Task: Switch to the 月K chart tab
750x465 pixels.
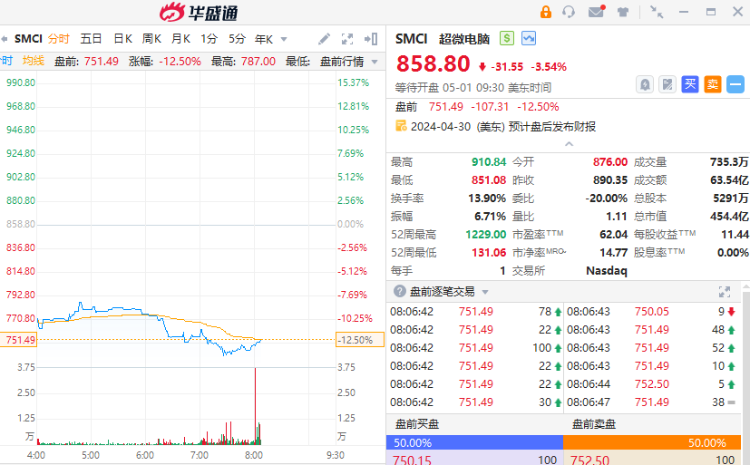Action: click(181, 39)
